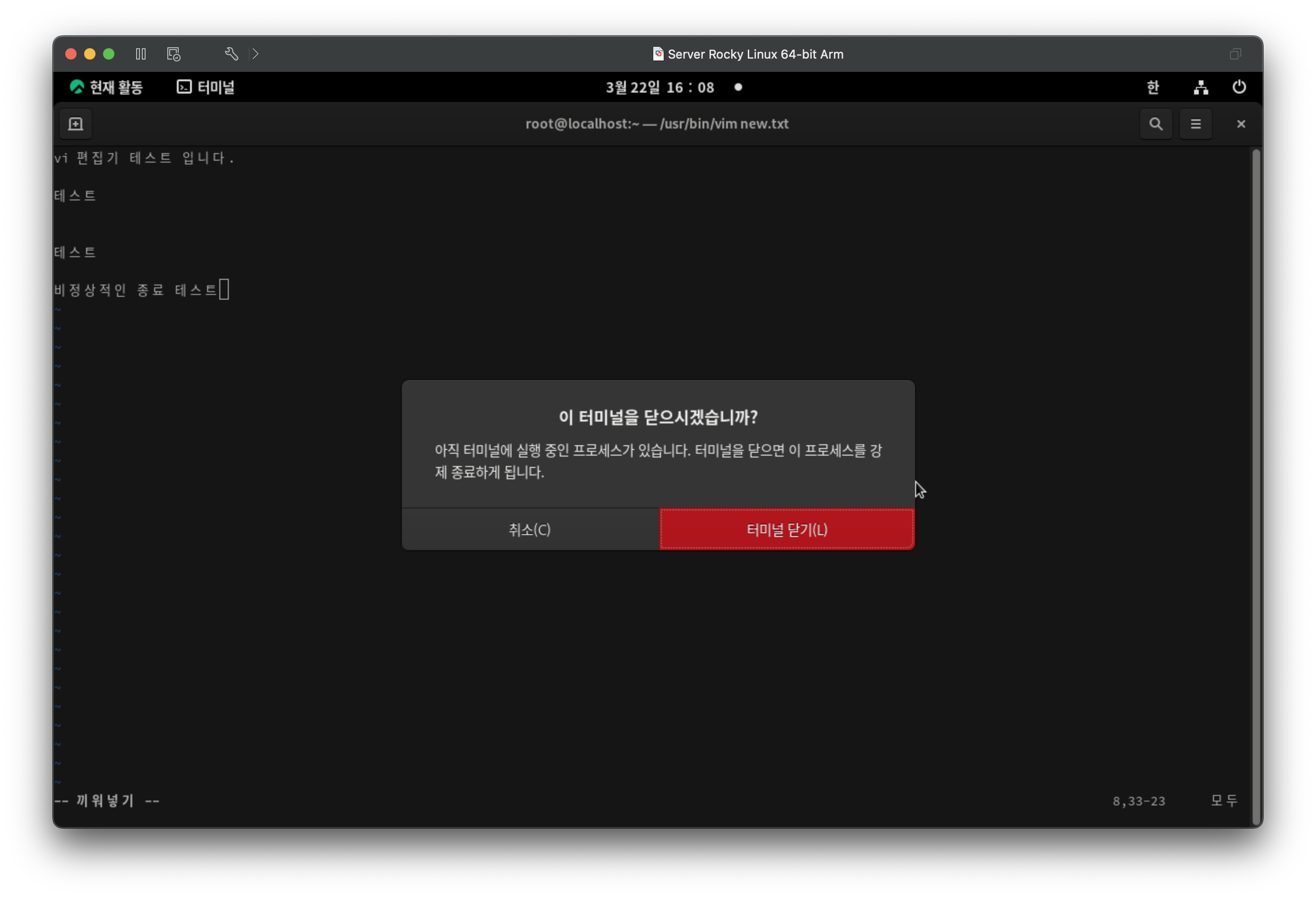1316x898 pixels.
Task: Expand the VM toolbar arrow chevron
Action: (255, 54)
